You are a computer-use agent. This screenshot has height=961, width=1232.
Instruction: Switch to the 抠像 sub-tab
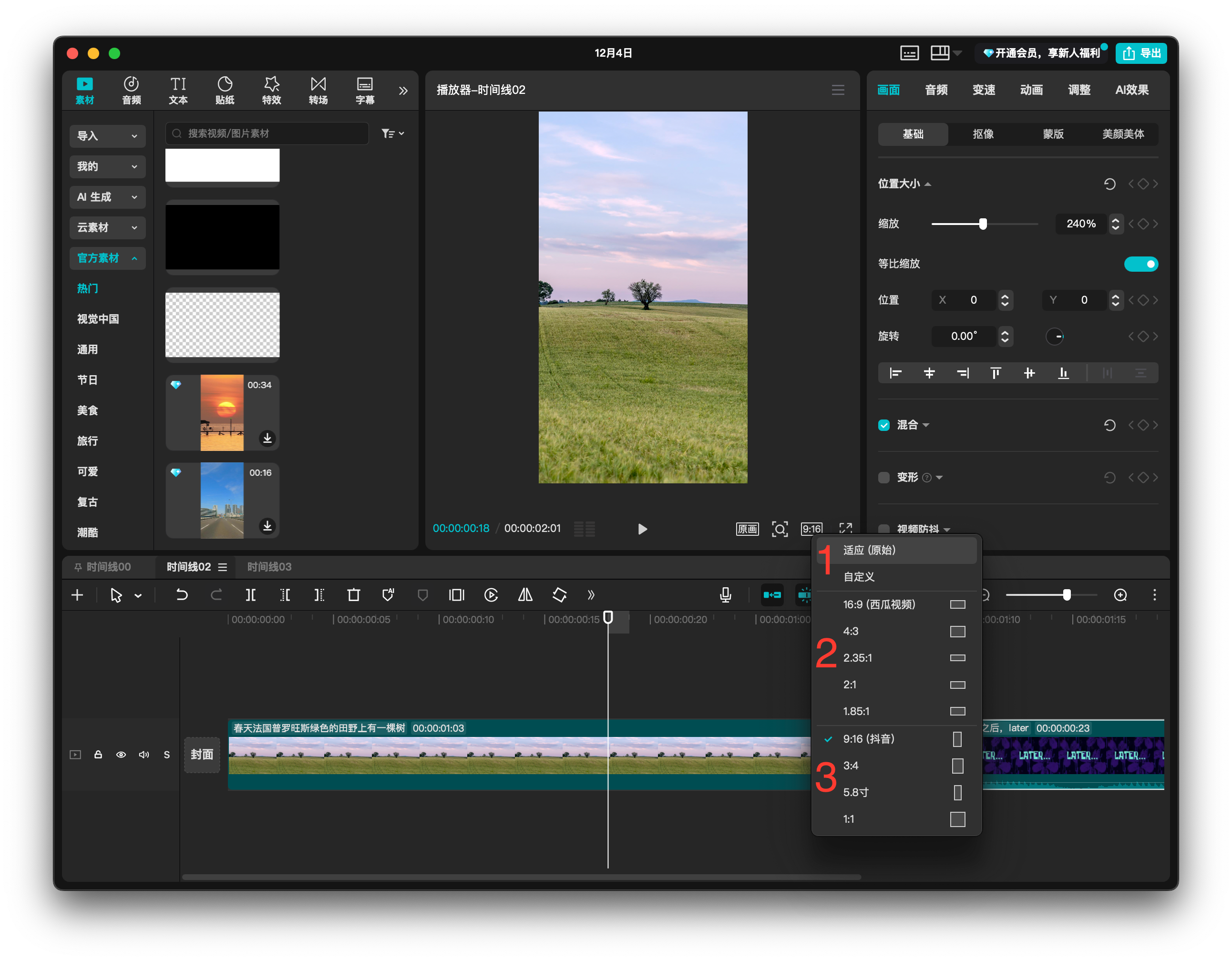[x=983, y=134]
